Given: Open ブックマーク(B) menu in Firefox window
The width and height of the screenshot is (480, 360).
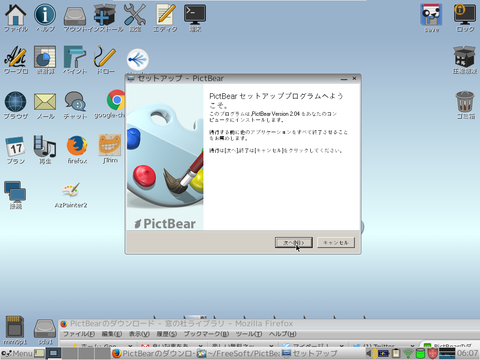Looking at the screenshot, I should click(206, 334).
